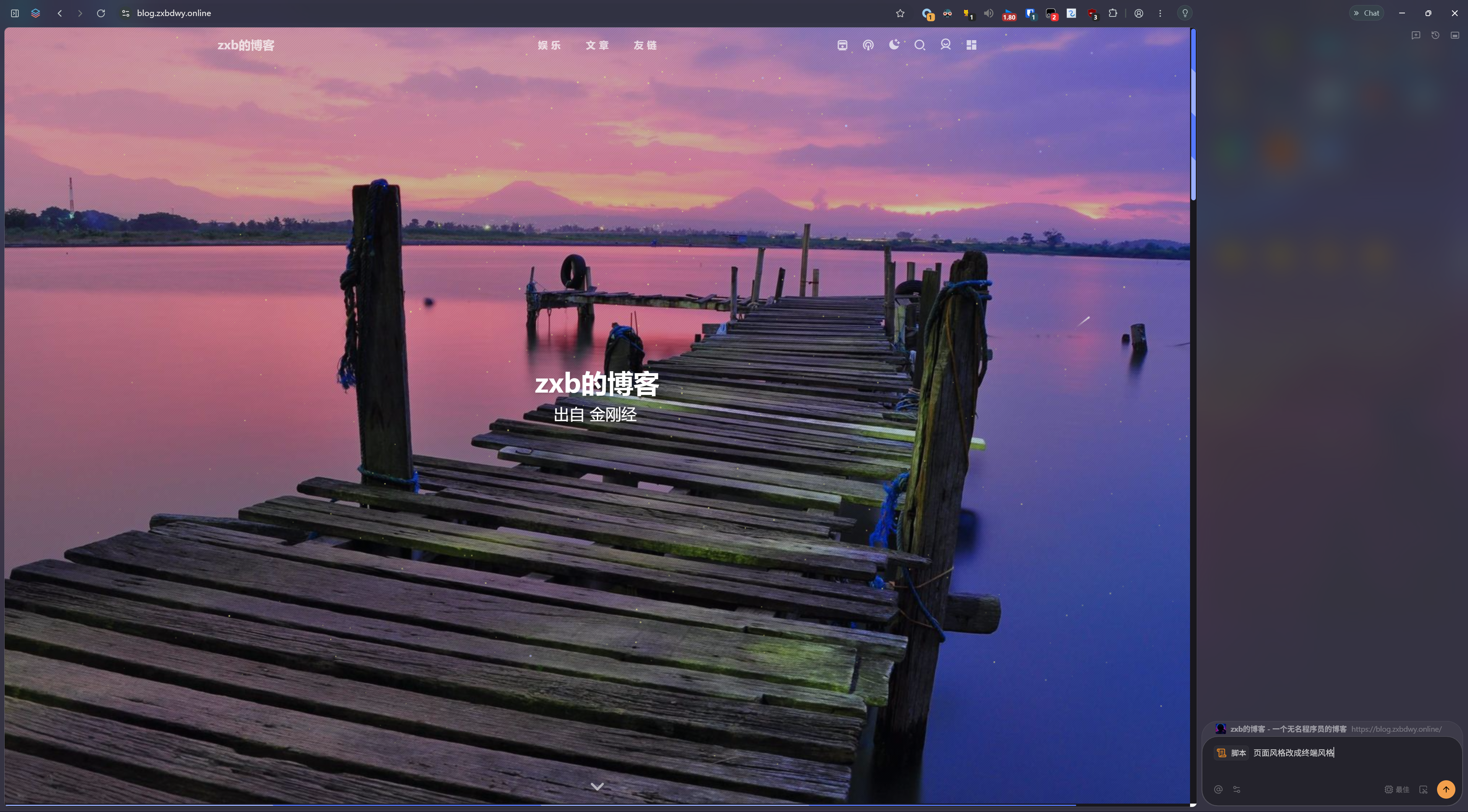
Task: Bookmark this page with star icon
Action: 900,13
